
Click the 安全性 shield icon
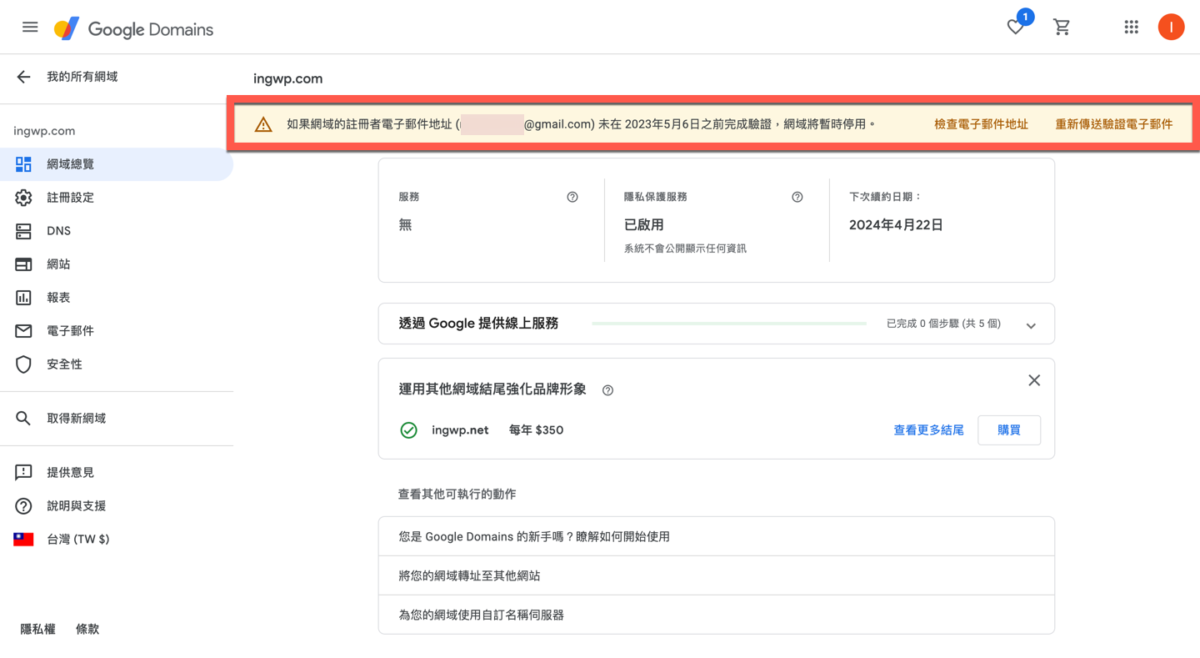point(24,364)
